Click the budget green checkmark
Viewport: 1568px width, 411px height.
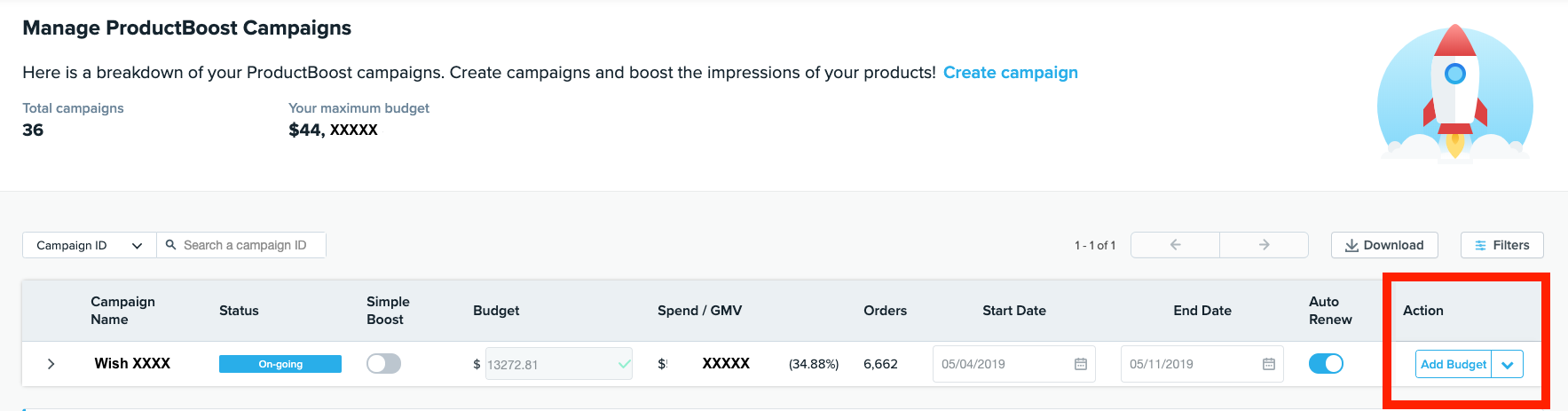624,364
